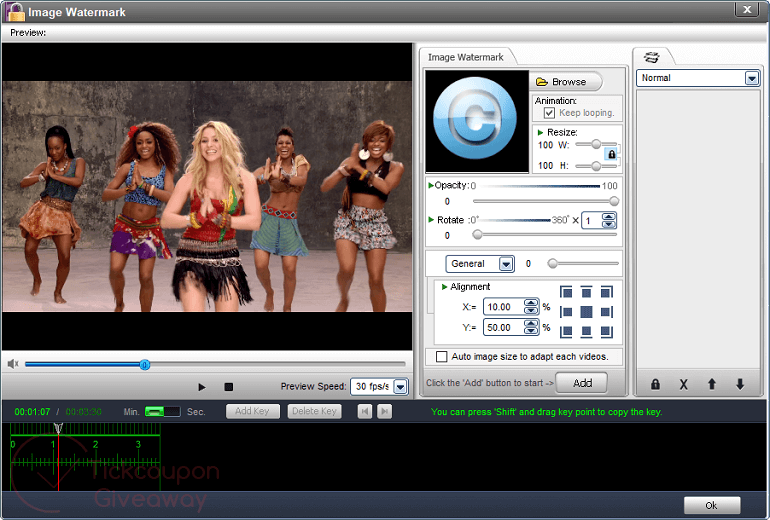Unmute the preview audio speaker icon
The width and height of the screenshot is (770, 520).
click(13, 364)
